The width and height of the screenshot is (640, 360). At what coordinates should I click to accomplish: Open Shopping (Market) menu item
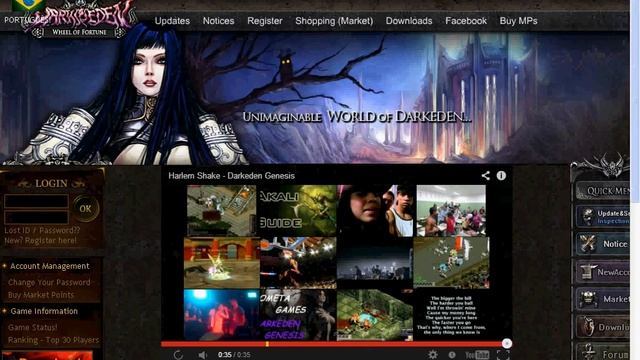[x=334, y=21]
